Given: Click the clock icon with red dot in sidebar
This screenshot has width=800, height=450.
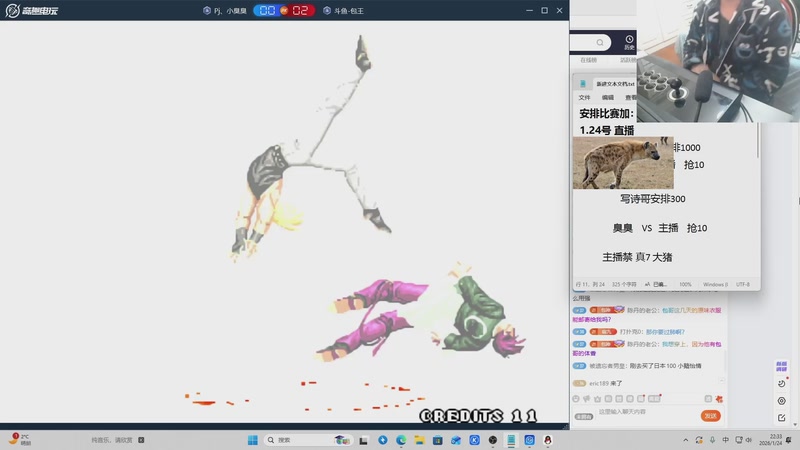Looking at the screenshot, I should (x=782, y=383).
